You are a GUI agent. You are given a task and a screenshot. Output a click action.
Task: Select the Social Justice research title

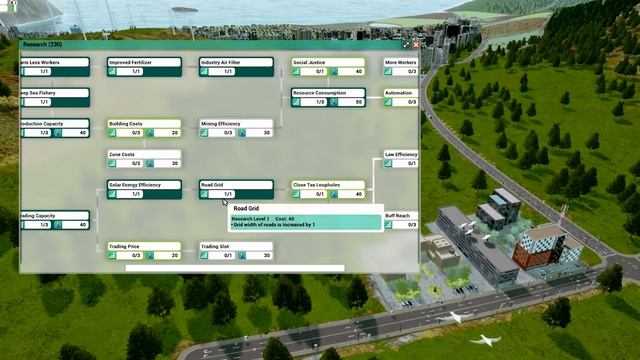(x=309, y=62)
